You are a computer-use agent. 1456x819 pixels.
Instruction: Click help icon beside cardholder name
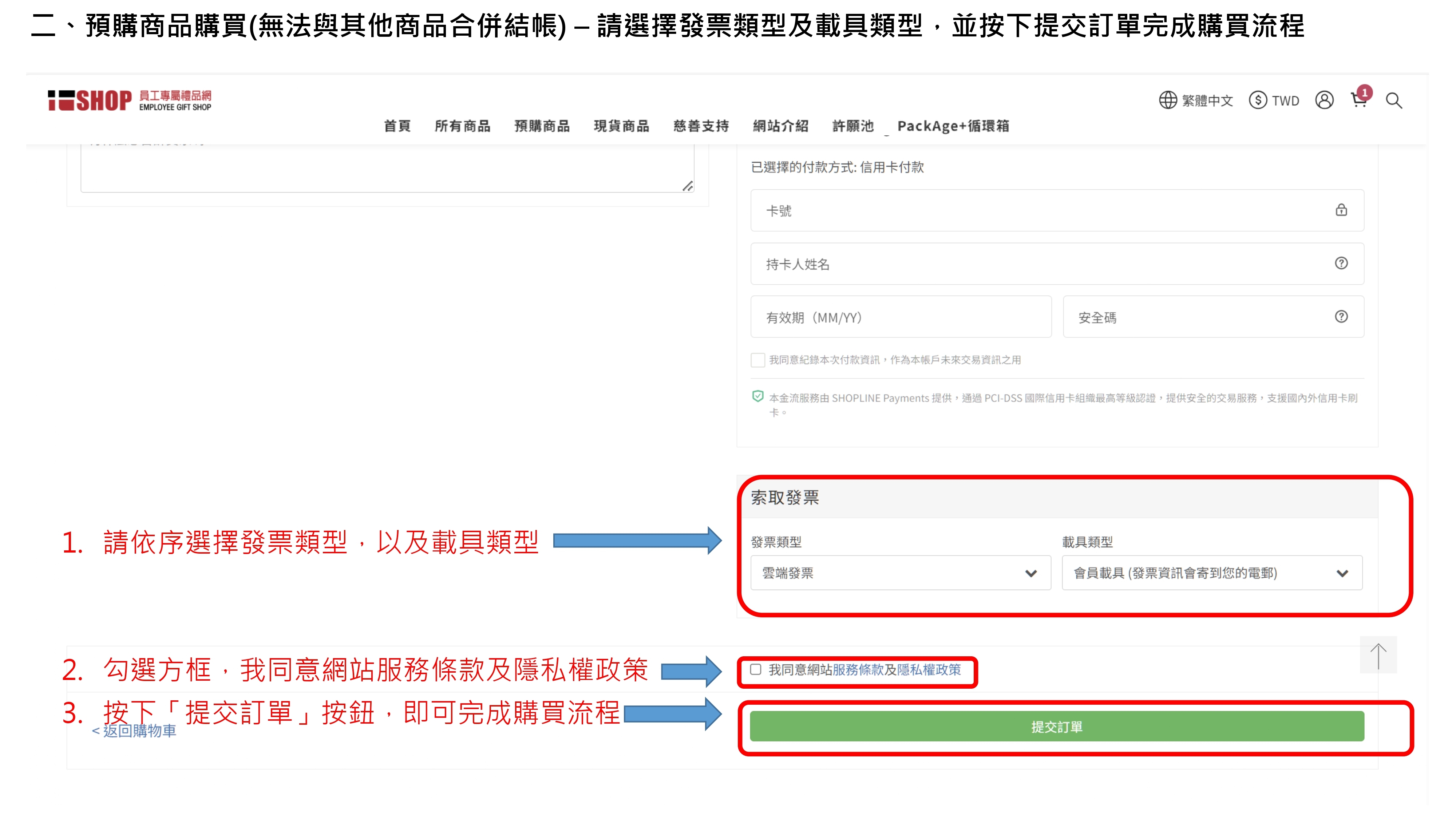coord(1341,264)
